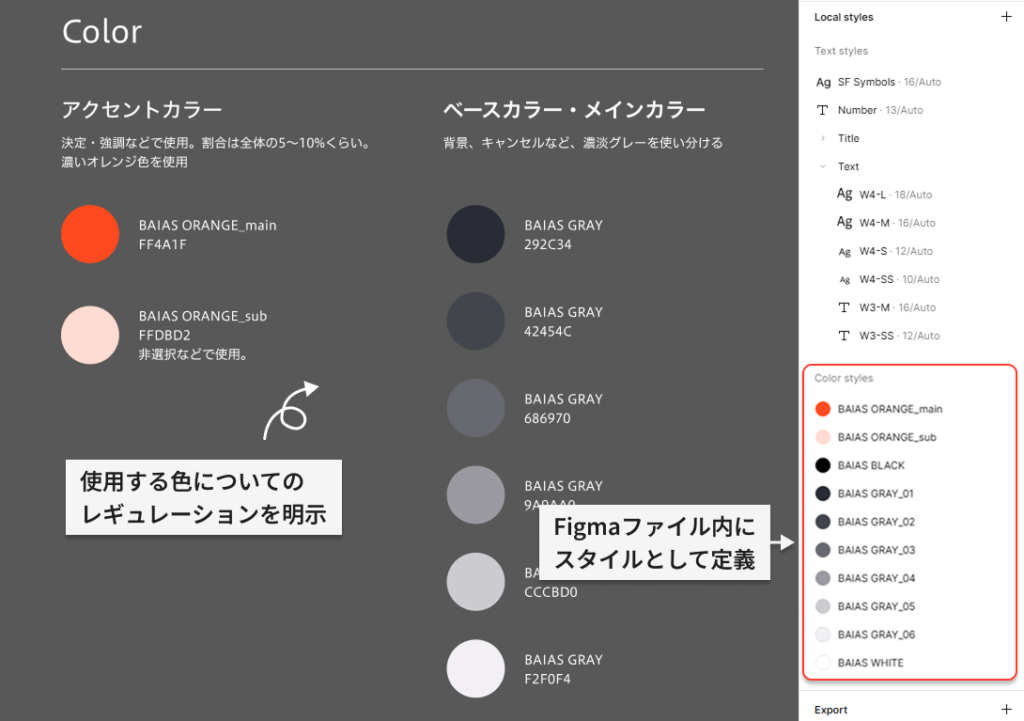Click the FFDBD2 hex code text

tap(165, 335)
